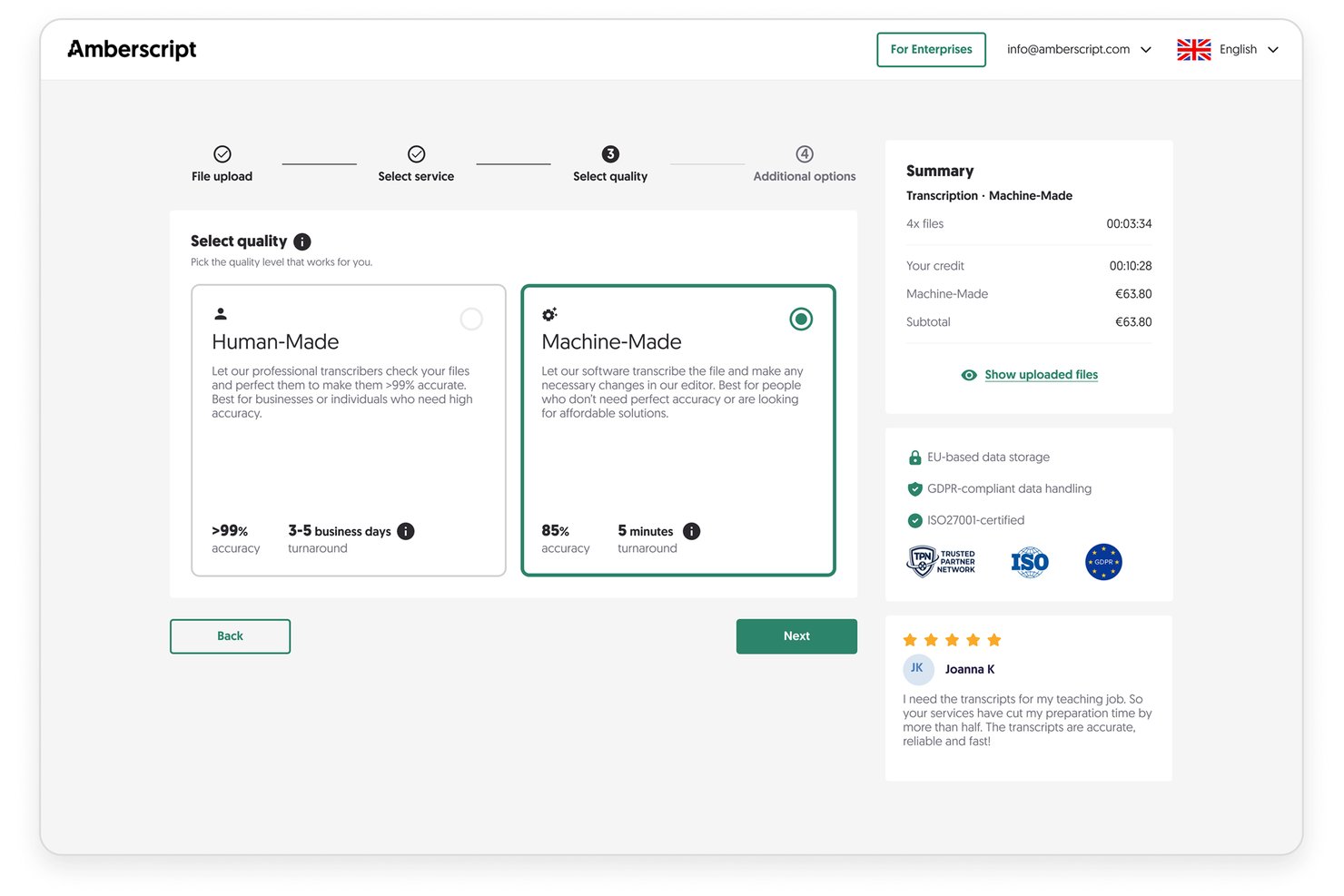Click 'Pick the quality level that works for you.'
The image size is (1344, 896).
(x=282, y=262)
